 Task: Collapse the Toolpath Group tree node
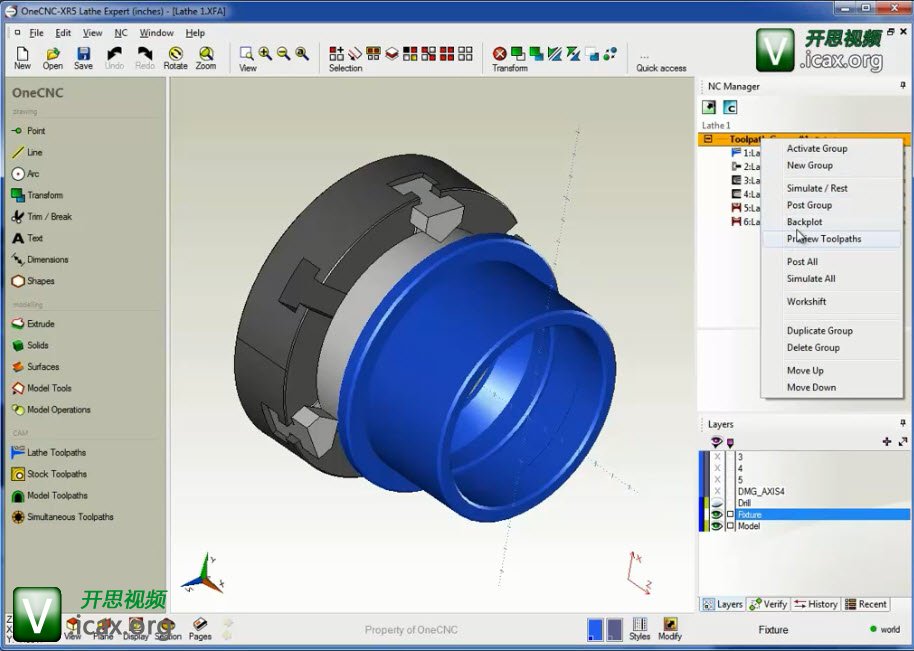point(708,140)
